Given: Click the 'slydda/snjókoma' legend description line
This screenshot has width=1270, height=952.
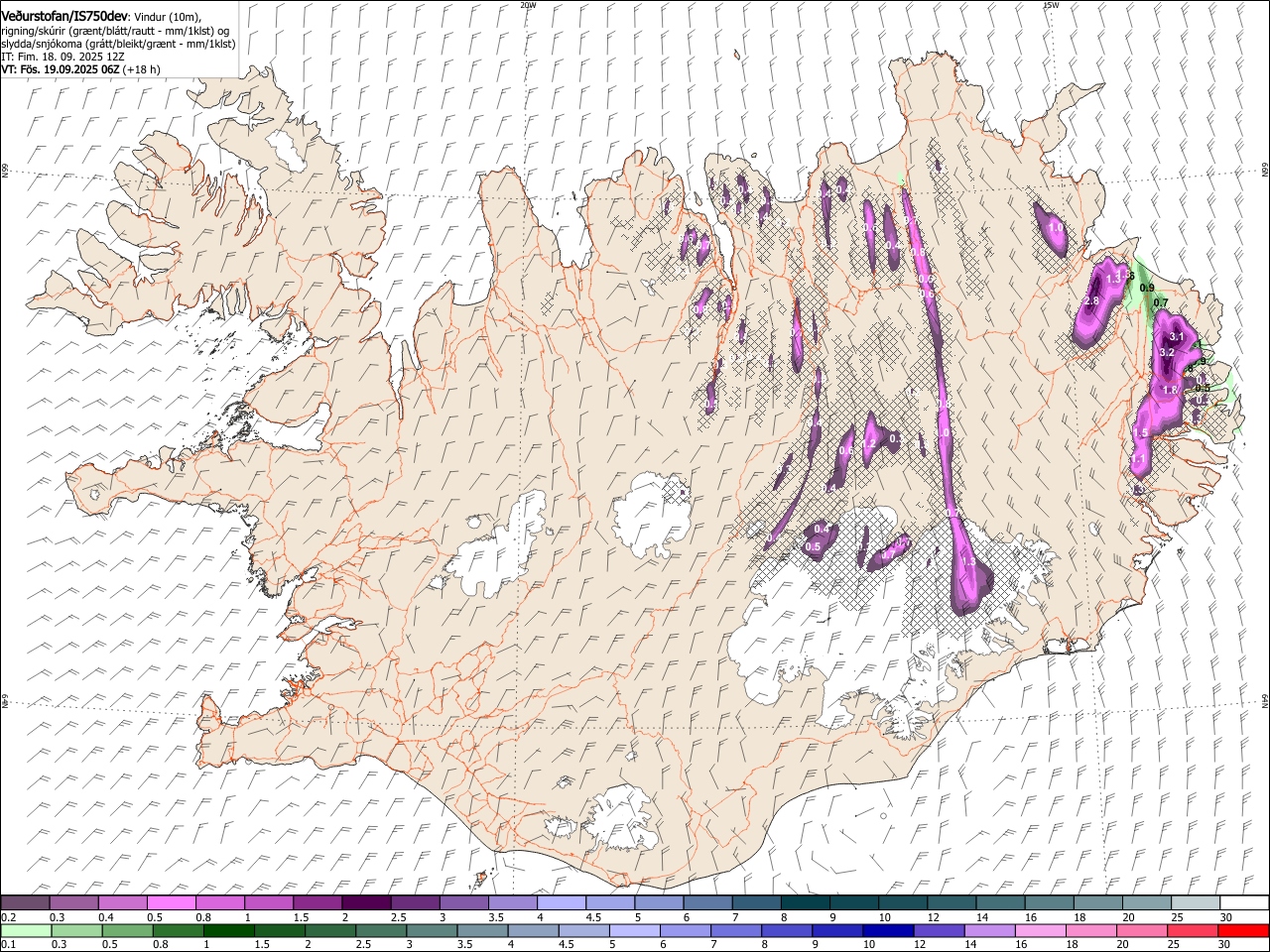Looking at the screenshot, I should 118,44.
